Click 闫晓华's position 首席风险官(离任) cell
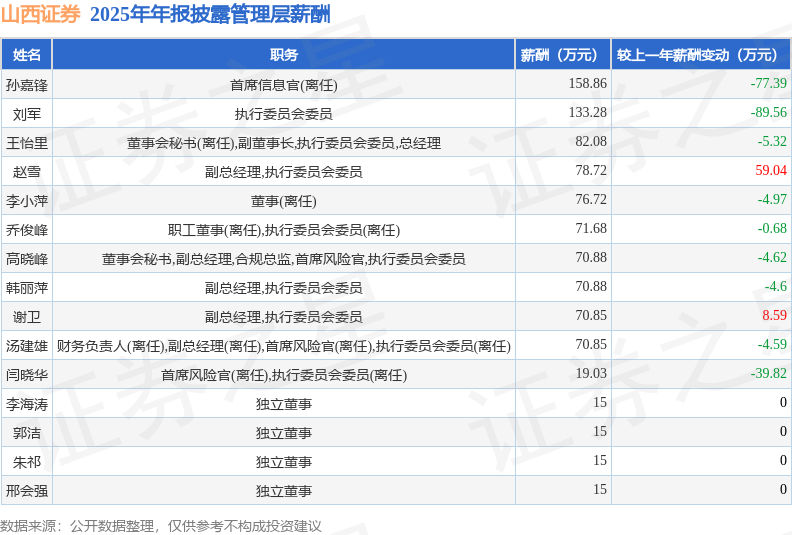The width and height of the screenshot is (792, 535). point(283,375)
